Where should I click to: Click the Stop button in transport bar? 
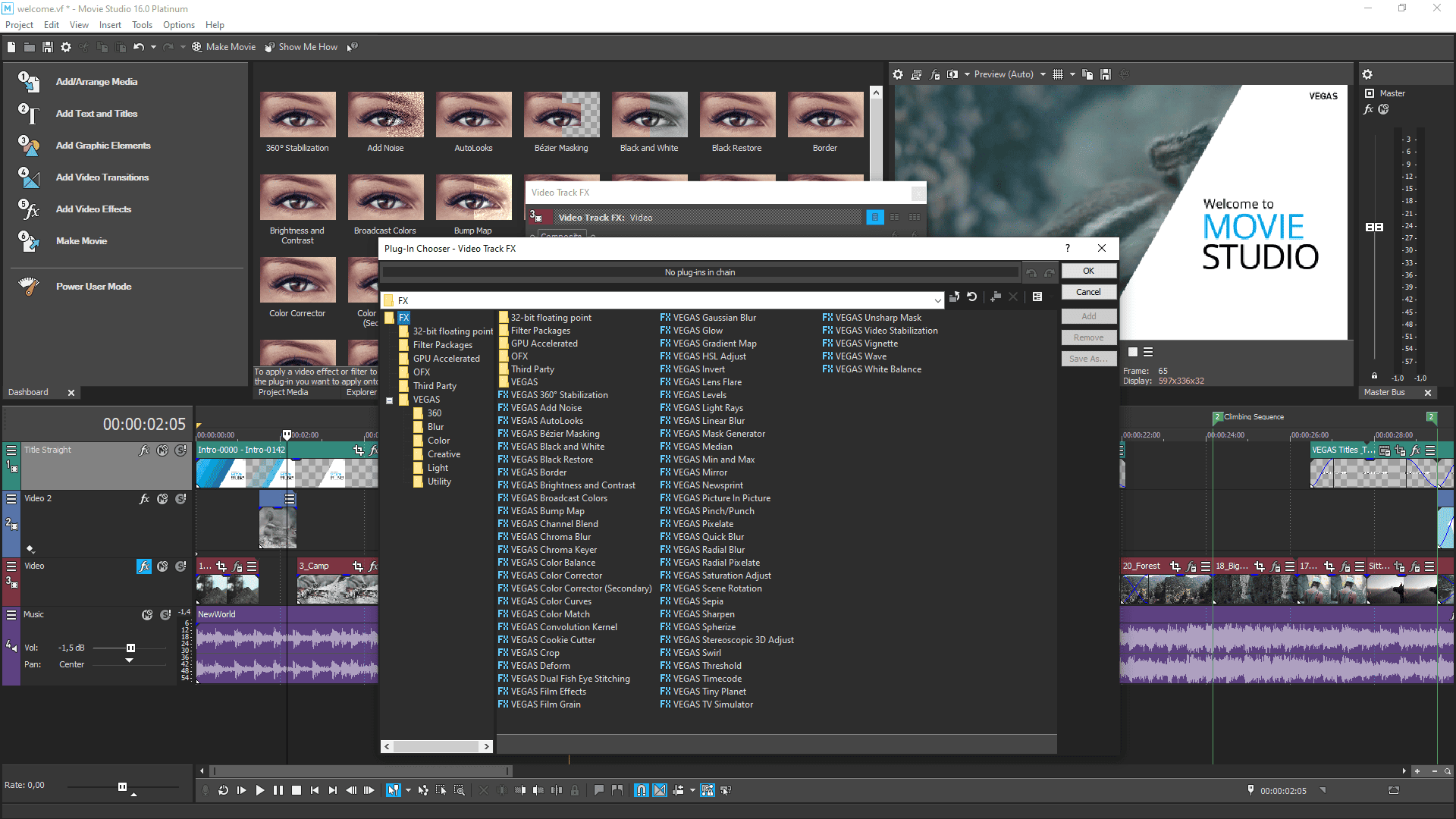[297, 790]
